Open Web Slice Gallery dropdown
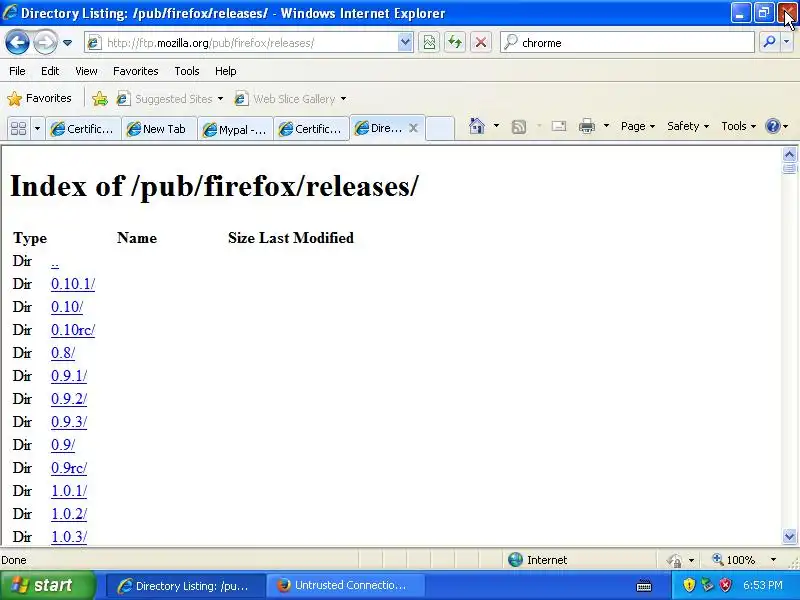Screen dimensions: 800x600 [290, 98]
